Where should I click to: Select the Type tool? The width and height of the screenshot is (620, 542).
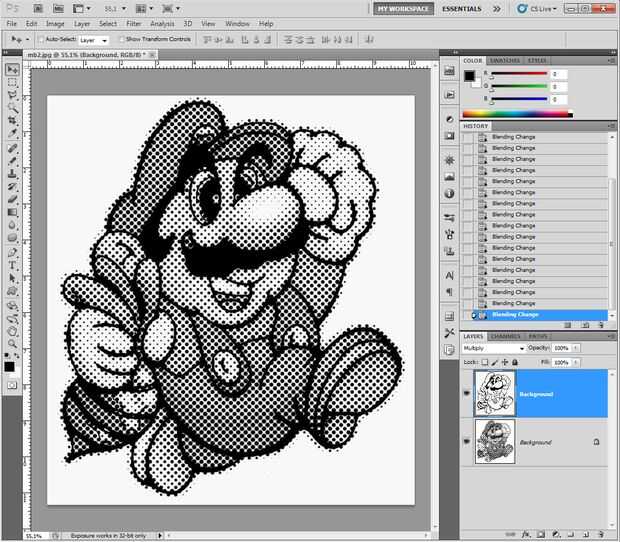click(x=13, y=264)
